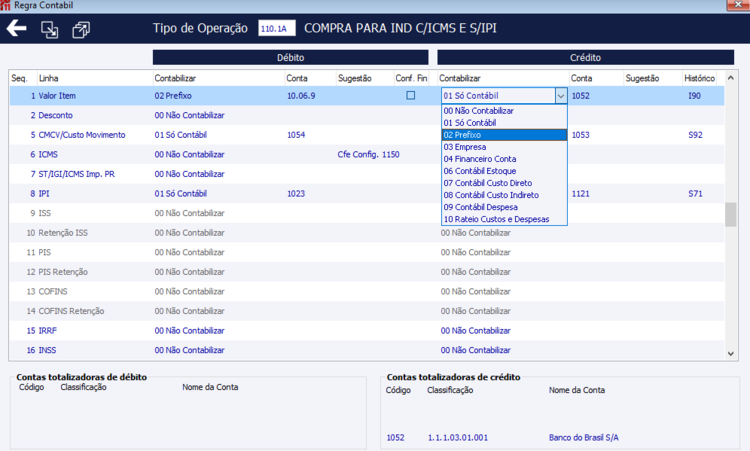The width and height of the screenshot is (750, 451).
Task: Go back using the white arrow icon
Action: pyautogui.click(x=17, y=28)
